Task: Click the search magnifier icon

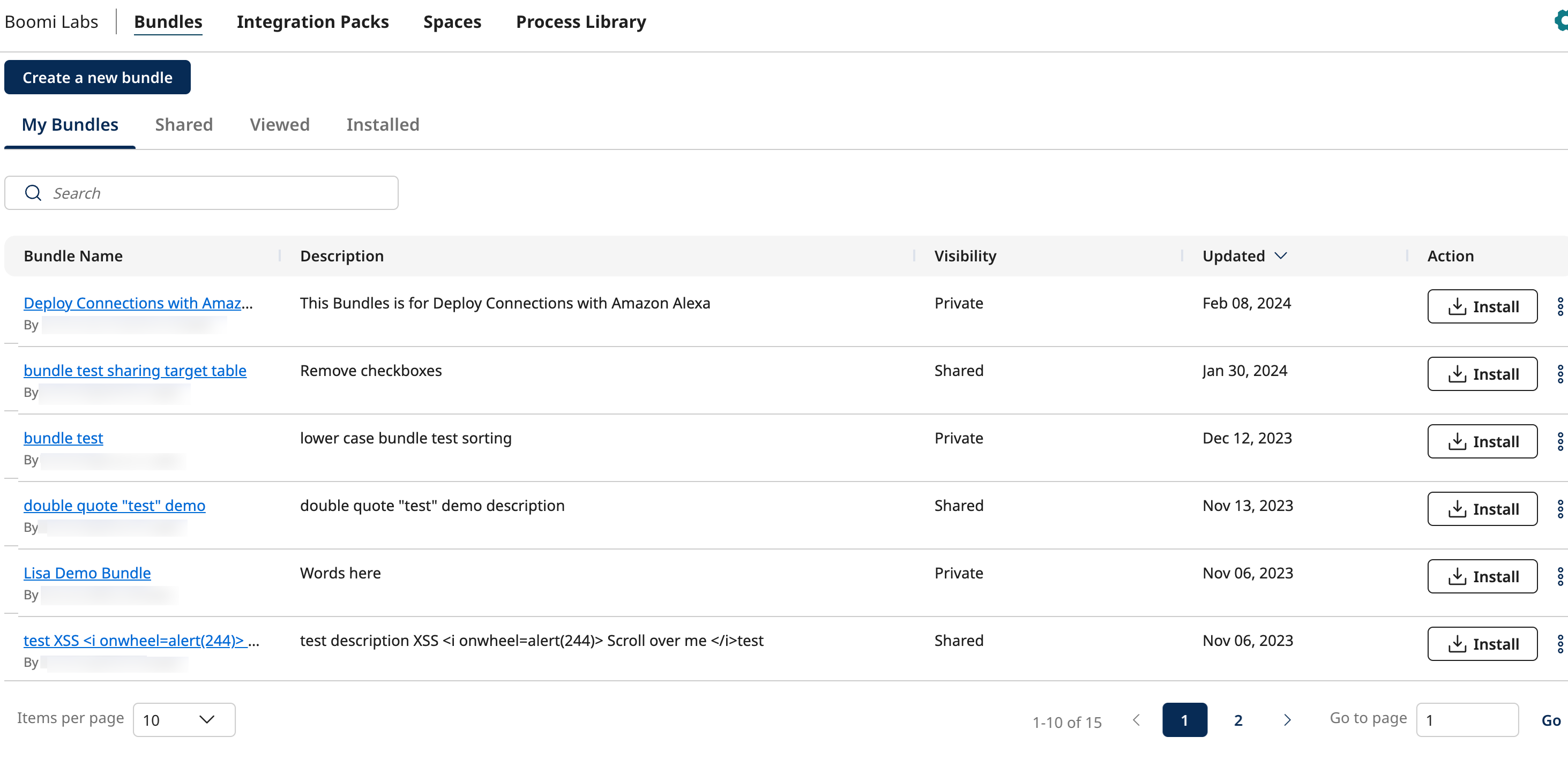Action: pos(33,193)
